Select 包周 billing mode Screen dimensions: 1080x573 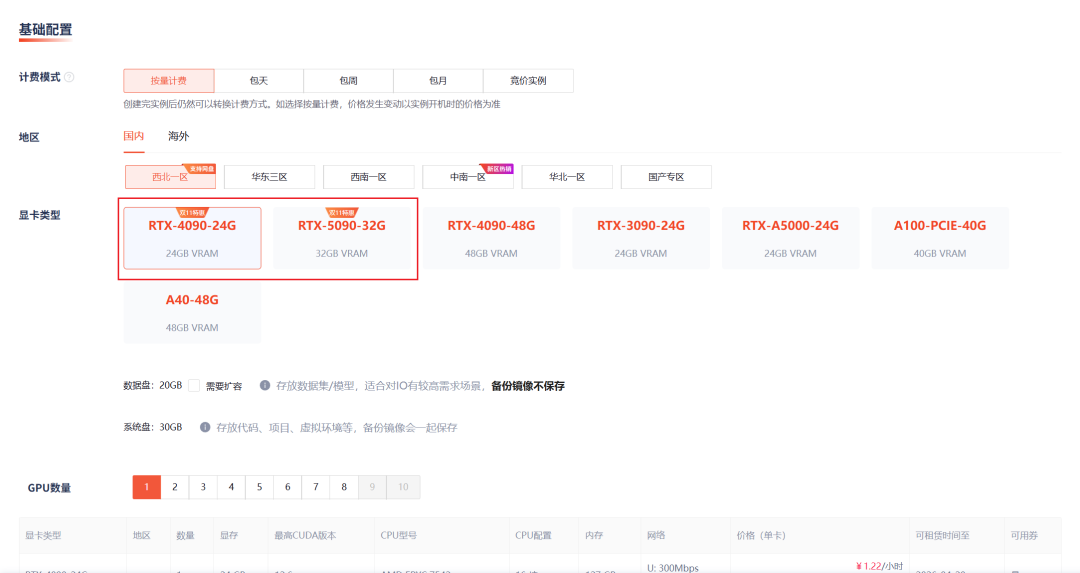coord(349,81)
